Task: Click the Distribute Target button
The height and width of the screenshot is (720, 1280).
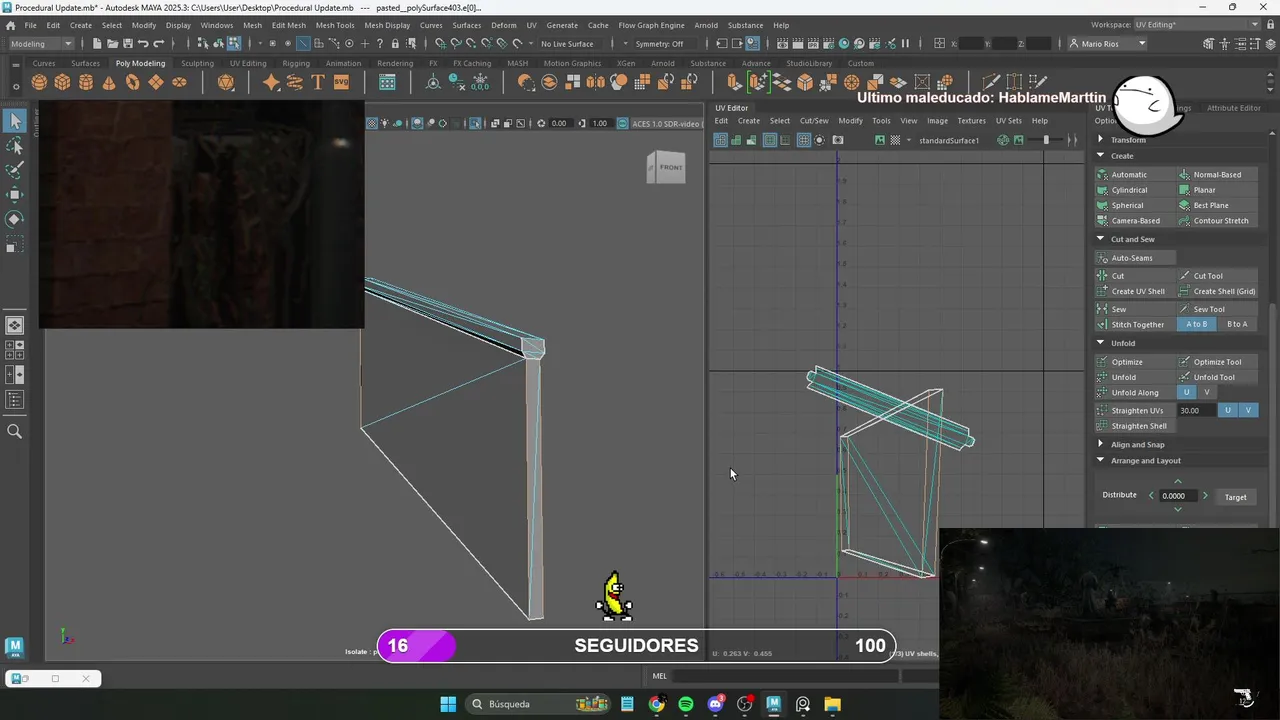Action: 1236,497
